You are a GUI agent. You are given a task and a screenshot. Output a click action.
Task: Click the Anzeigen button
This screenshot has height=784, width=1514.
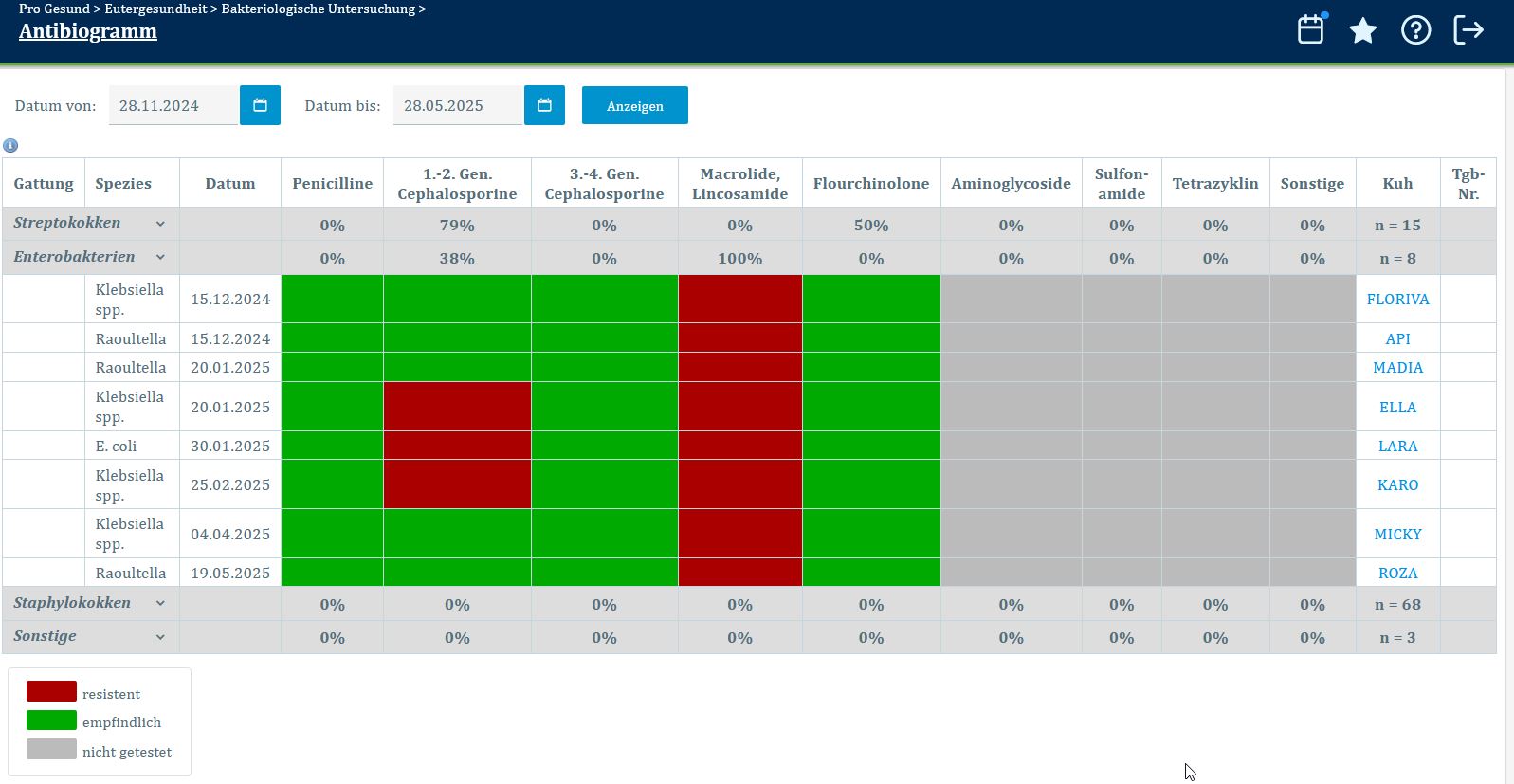(x=634, y=105)
